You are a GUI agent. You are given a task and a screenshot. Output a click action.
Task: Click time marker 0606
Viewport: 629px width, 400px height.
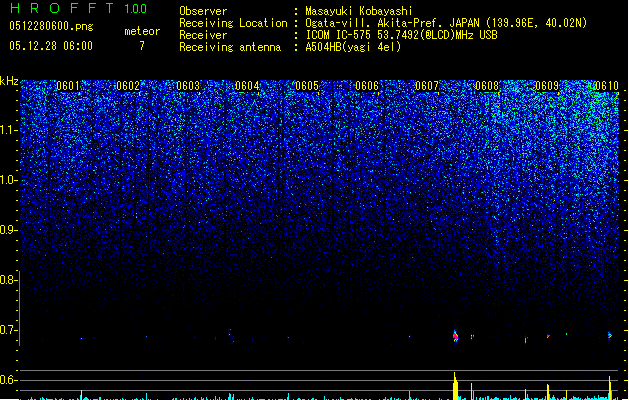[367, 86]
